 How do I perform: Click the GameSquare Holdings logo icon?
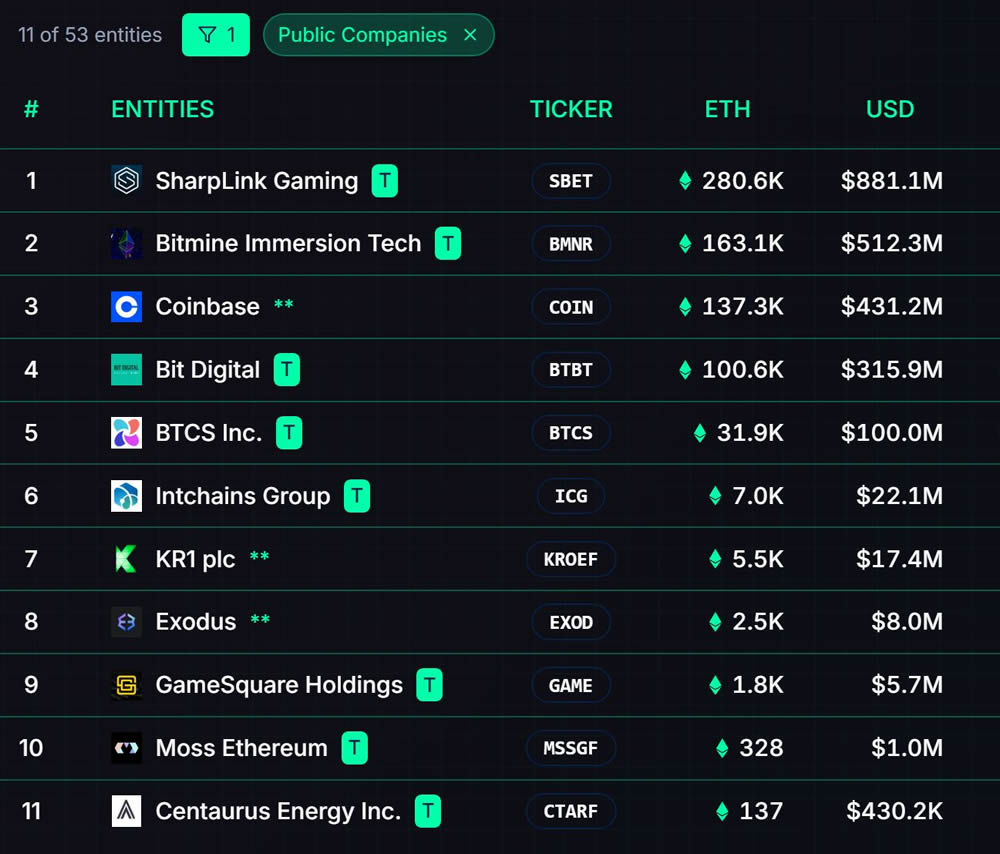point(126,685)
